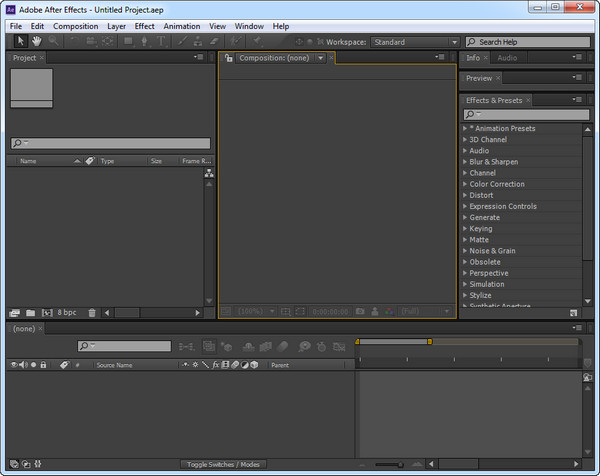Open the Animation menu

point(181,26)
